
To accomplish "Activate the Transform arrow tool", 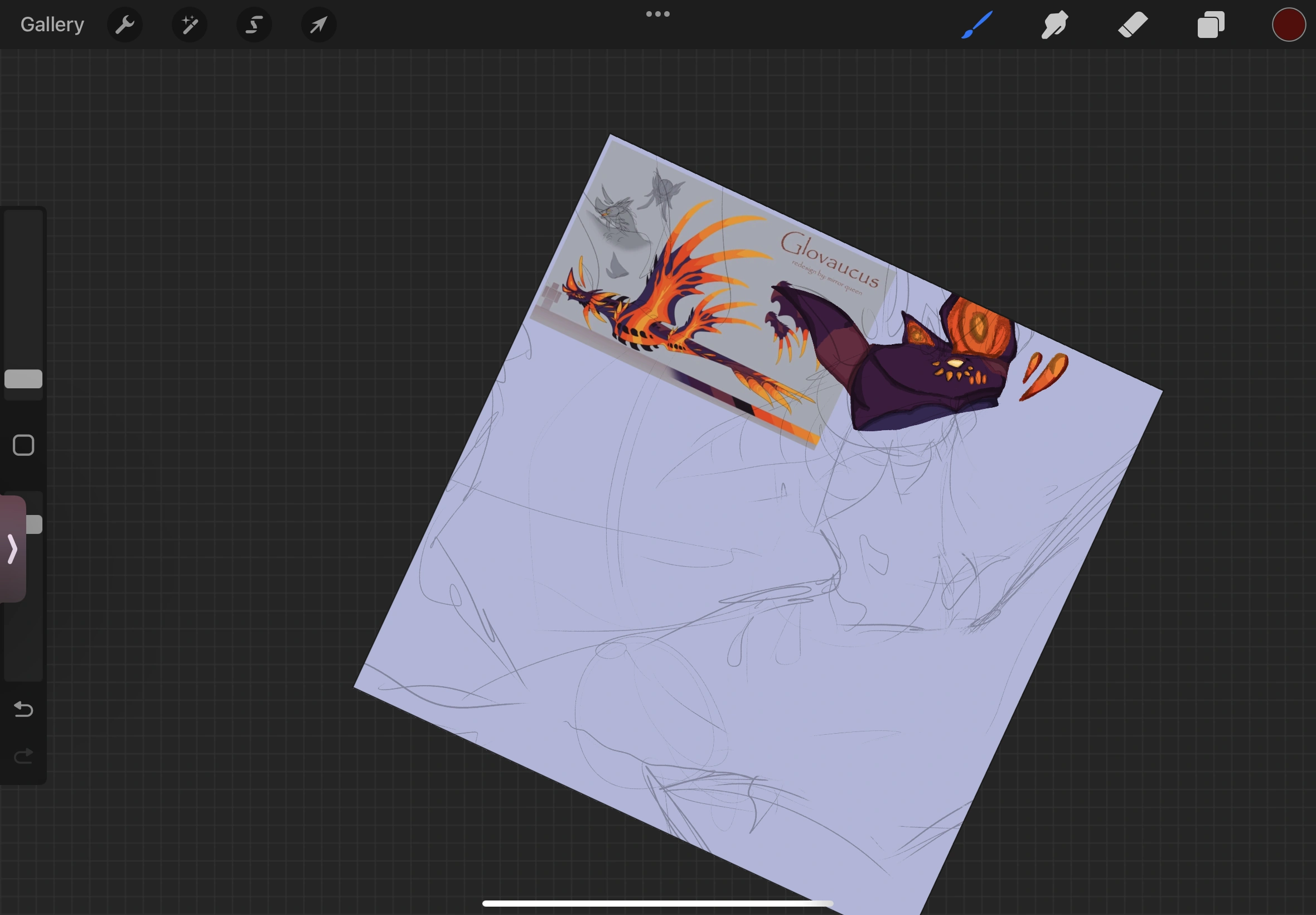I will pos(319,25).
